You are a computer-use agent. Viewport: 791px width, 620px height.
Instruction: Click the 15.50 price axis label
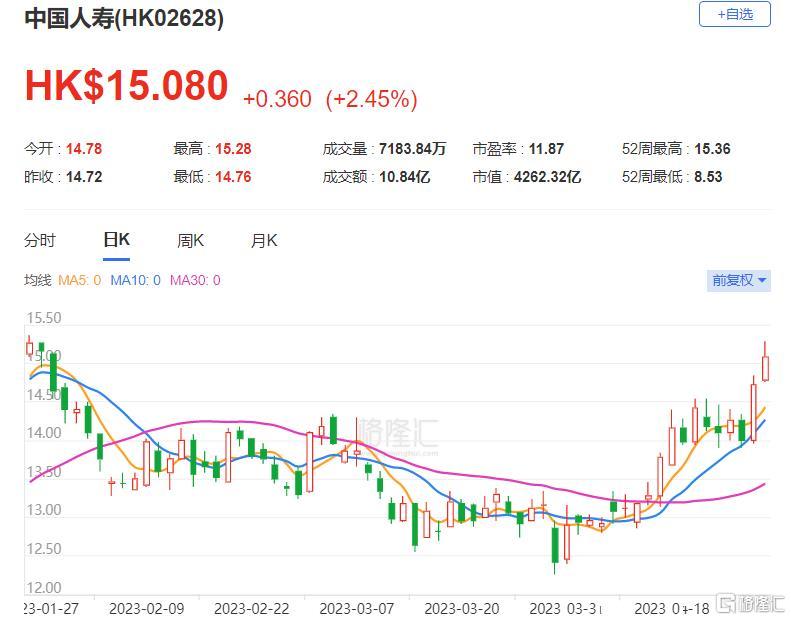(x=44, y=318)
